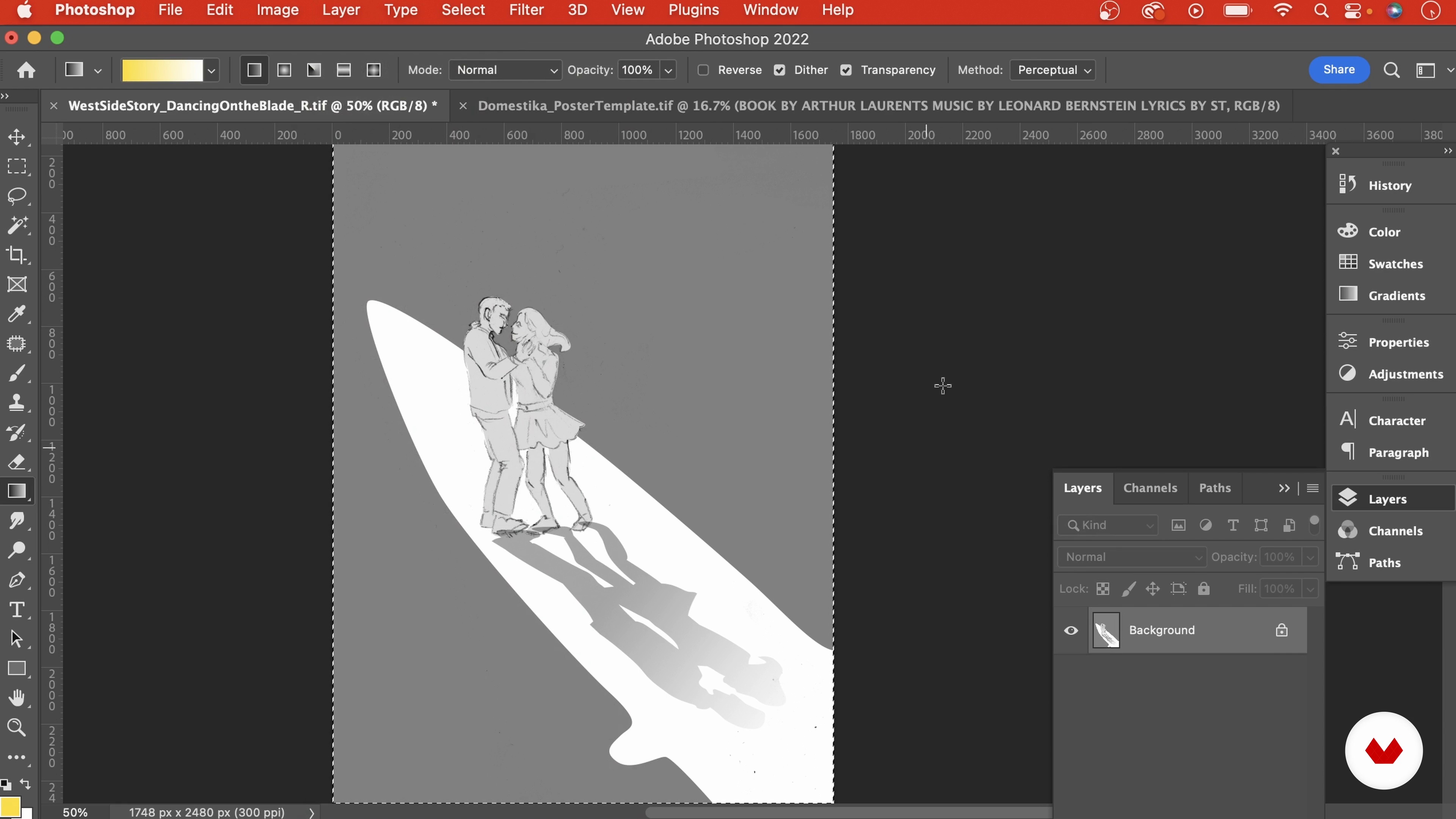Open the tool preset picker dropdown
This screenshot has width=1456, height=819.
pyautogui.click(x=98, y=70)
